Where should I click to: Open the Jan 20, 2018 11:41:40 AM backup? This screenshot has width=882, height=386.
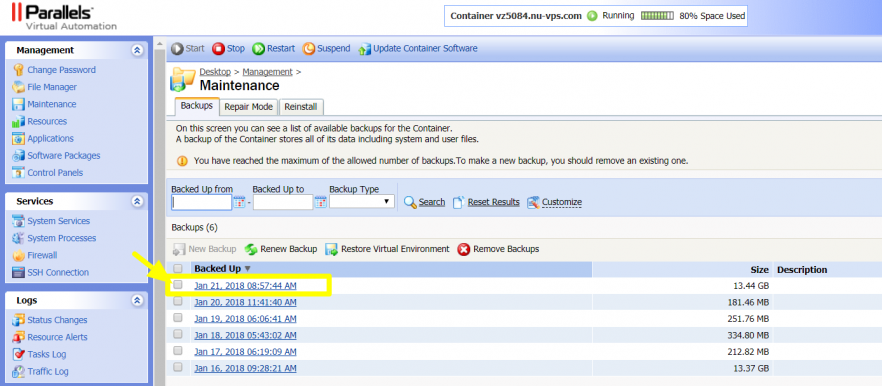coord(245,302)
